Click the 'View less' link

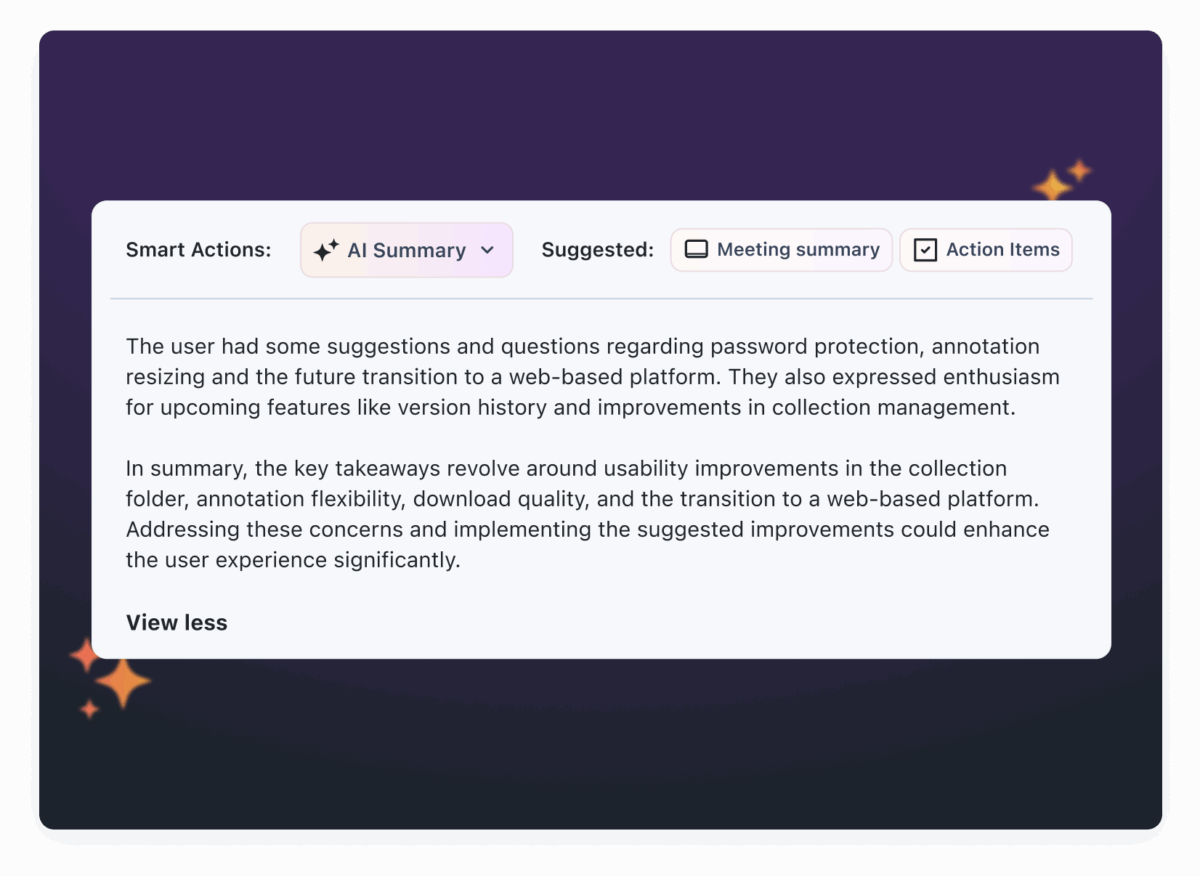[x=176, y=622]
